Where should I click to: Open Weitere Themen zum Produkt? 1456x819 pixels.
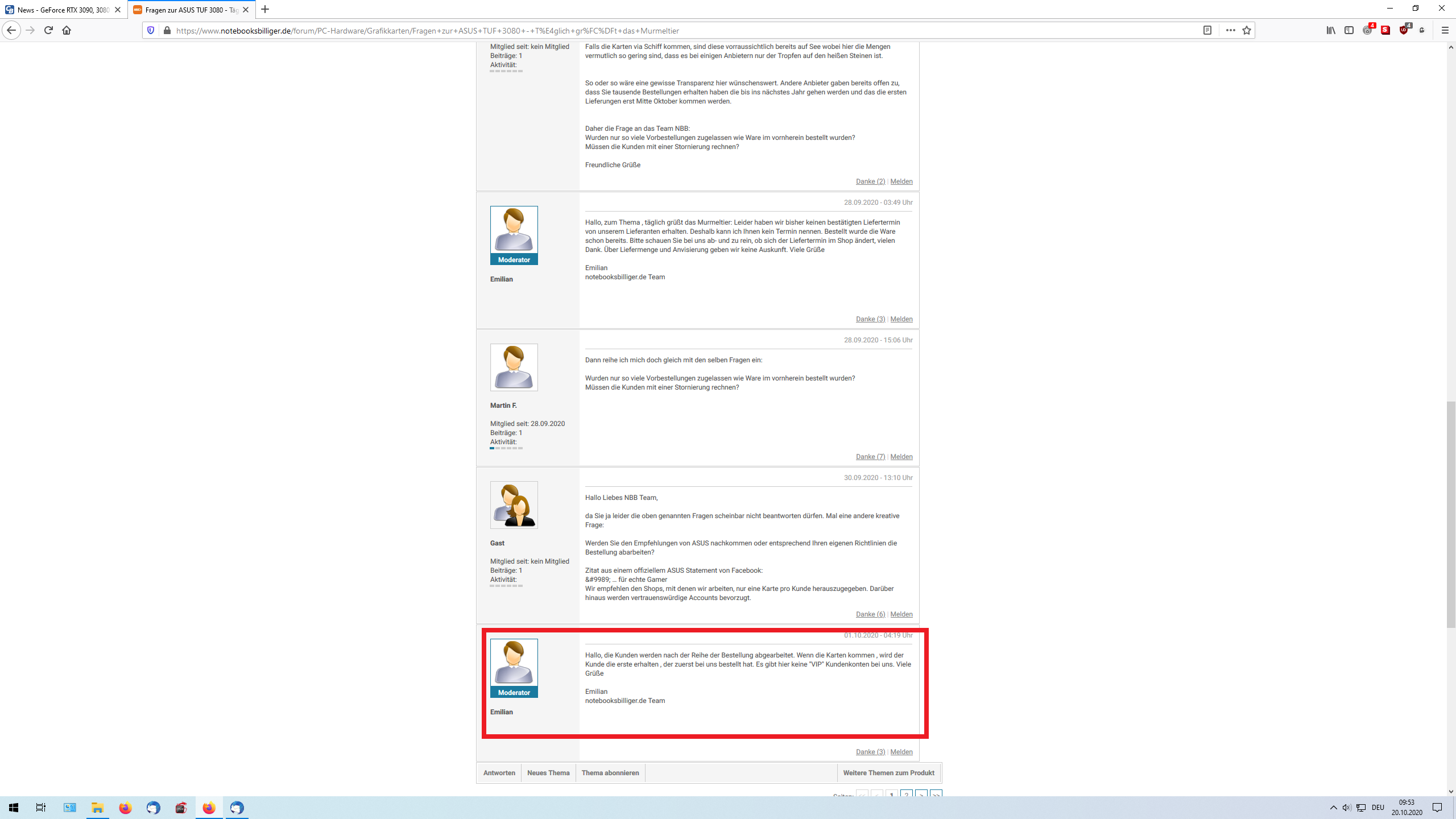(x=888, y=773)
